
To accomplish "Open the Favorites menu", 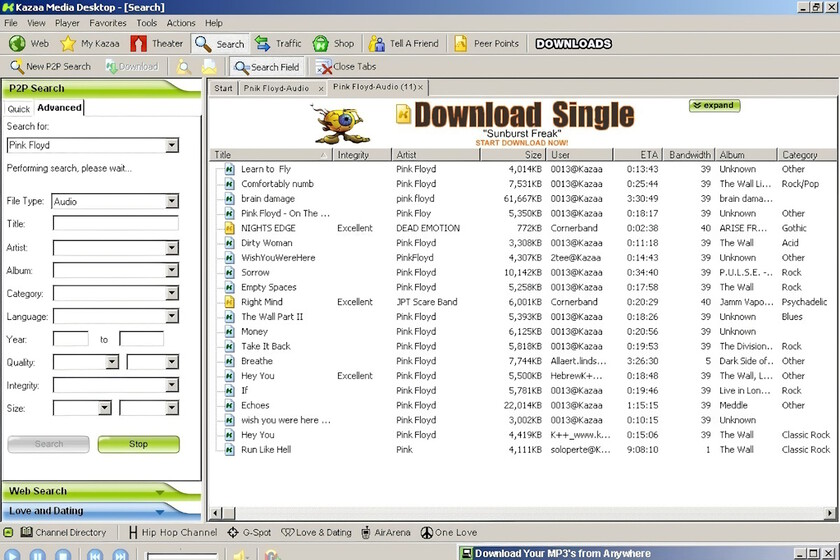I will (108, 23).
